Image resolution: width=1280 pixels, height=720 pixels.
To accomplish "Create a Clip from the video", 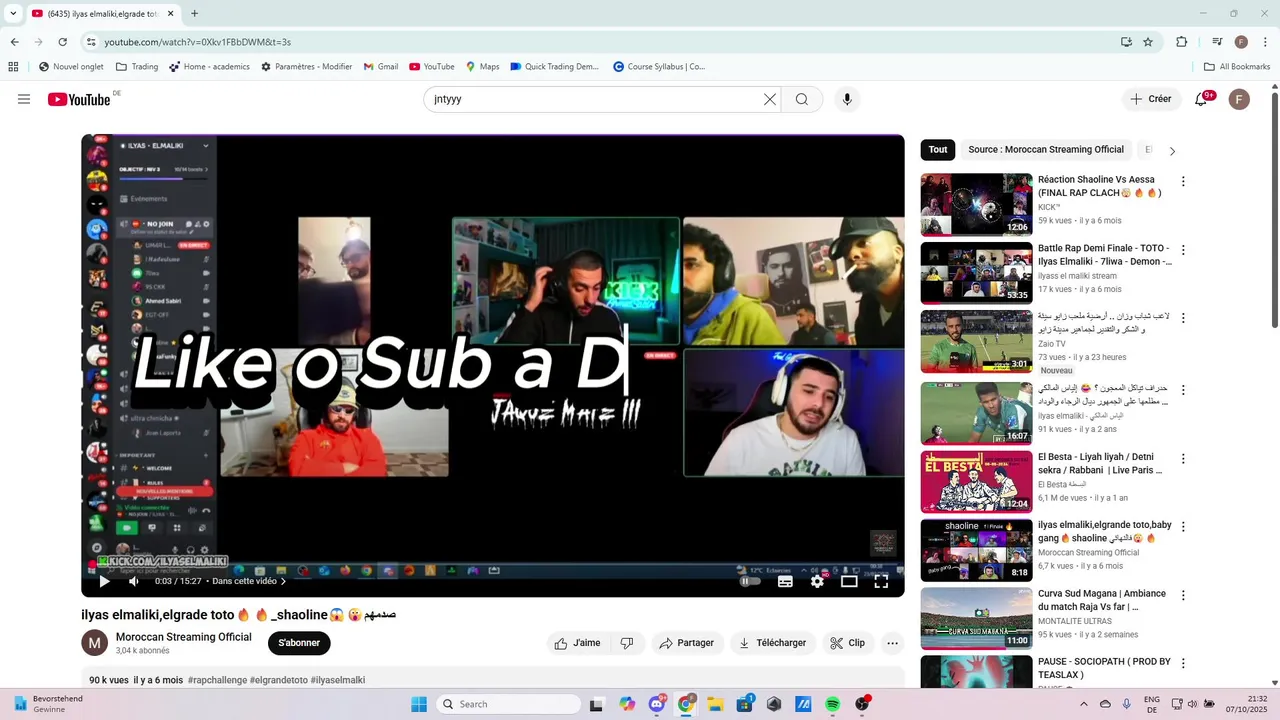I will 848,643.
